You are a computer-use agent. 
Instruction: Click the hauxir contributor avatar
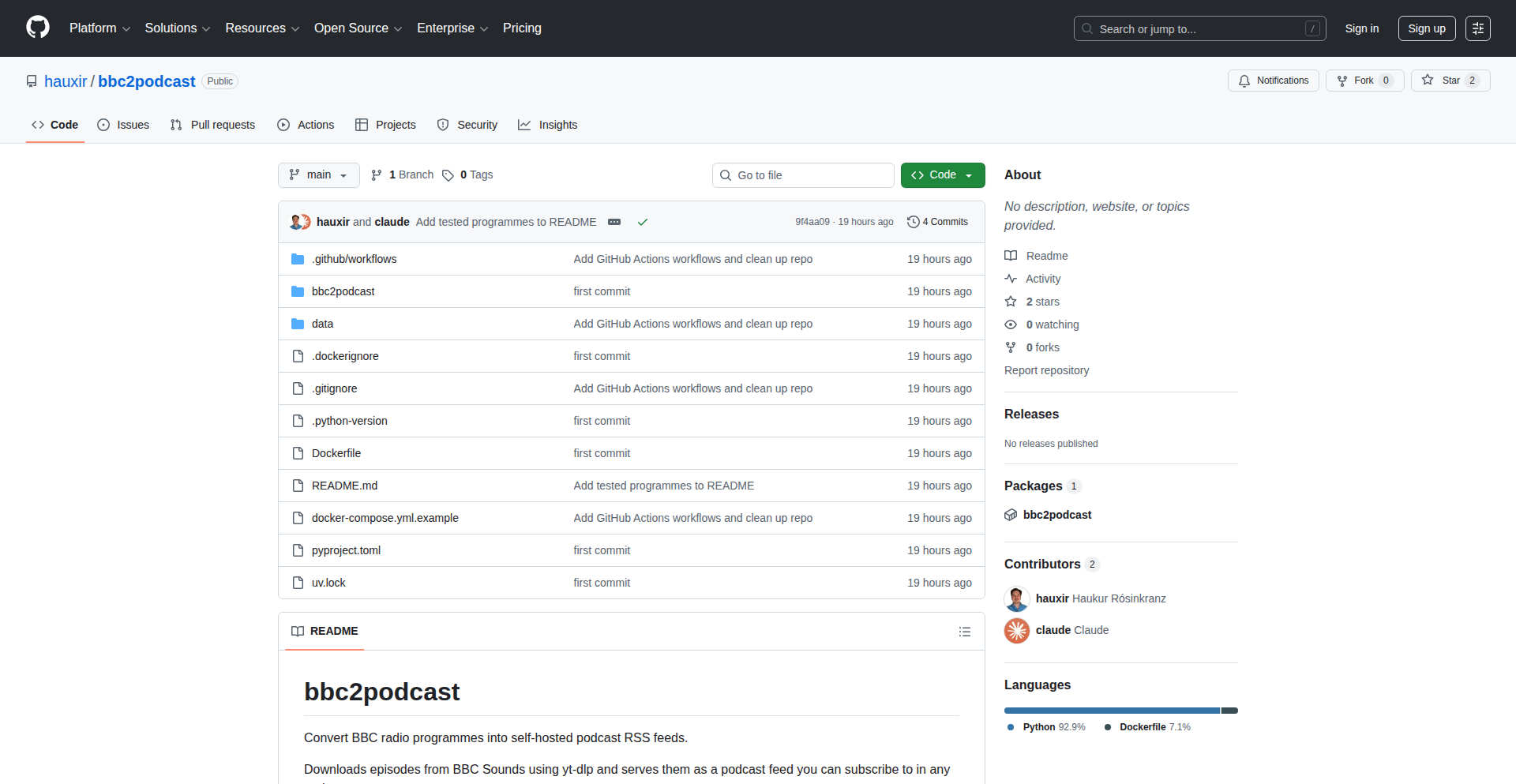(x=1017, y=598)
